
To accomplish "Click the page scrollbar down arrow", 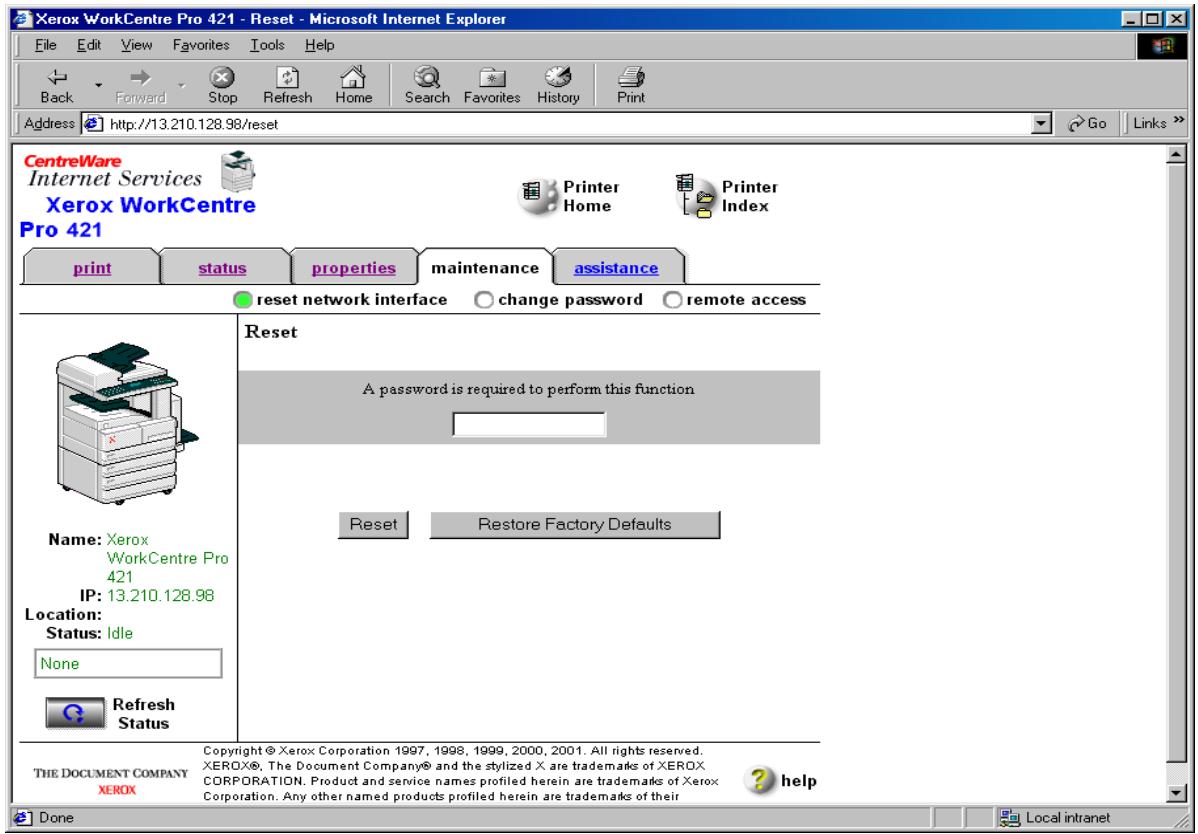I will tap(1176, 794).
